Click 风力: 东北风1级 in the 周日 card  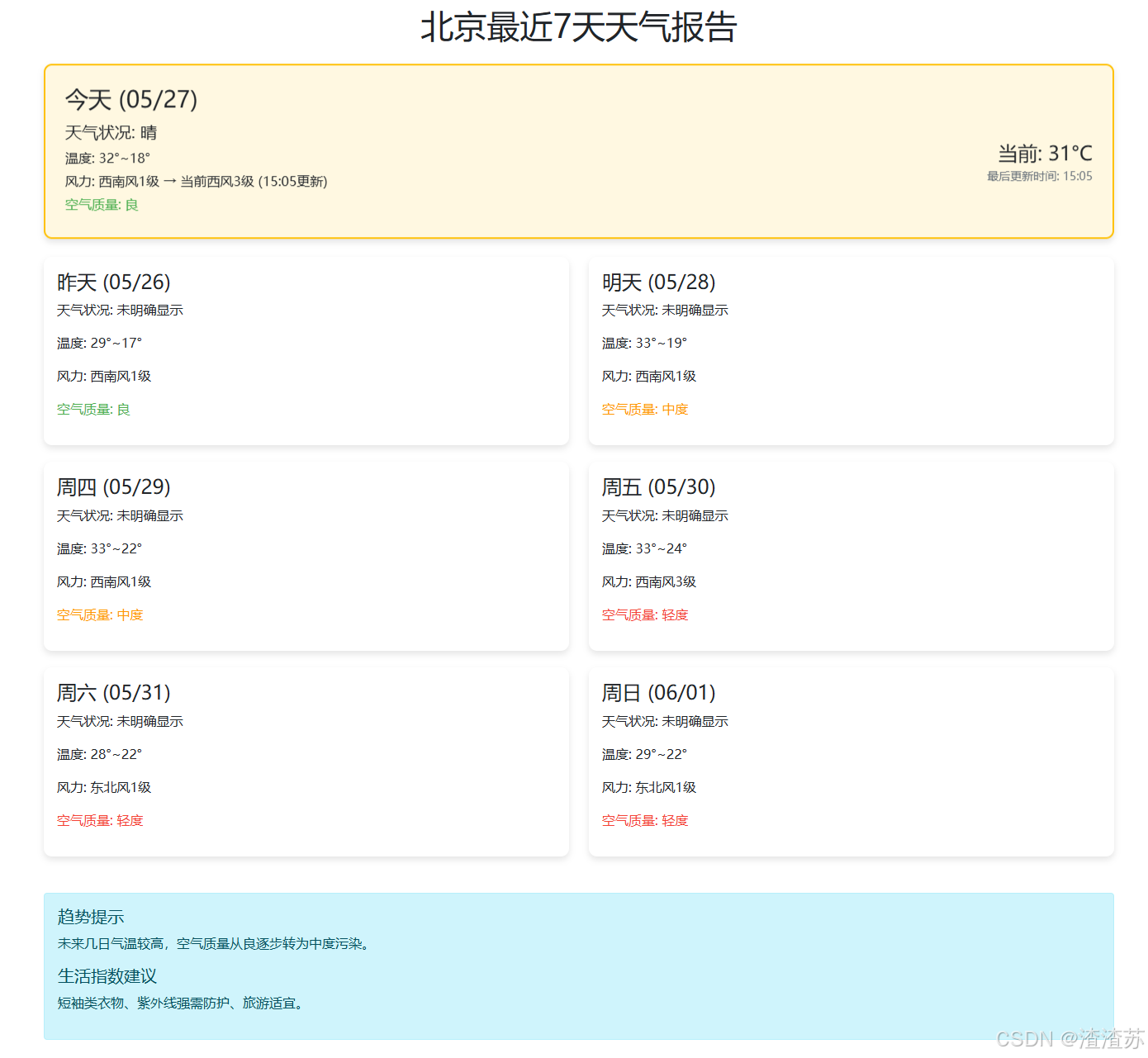(649, 787)
